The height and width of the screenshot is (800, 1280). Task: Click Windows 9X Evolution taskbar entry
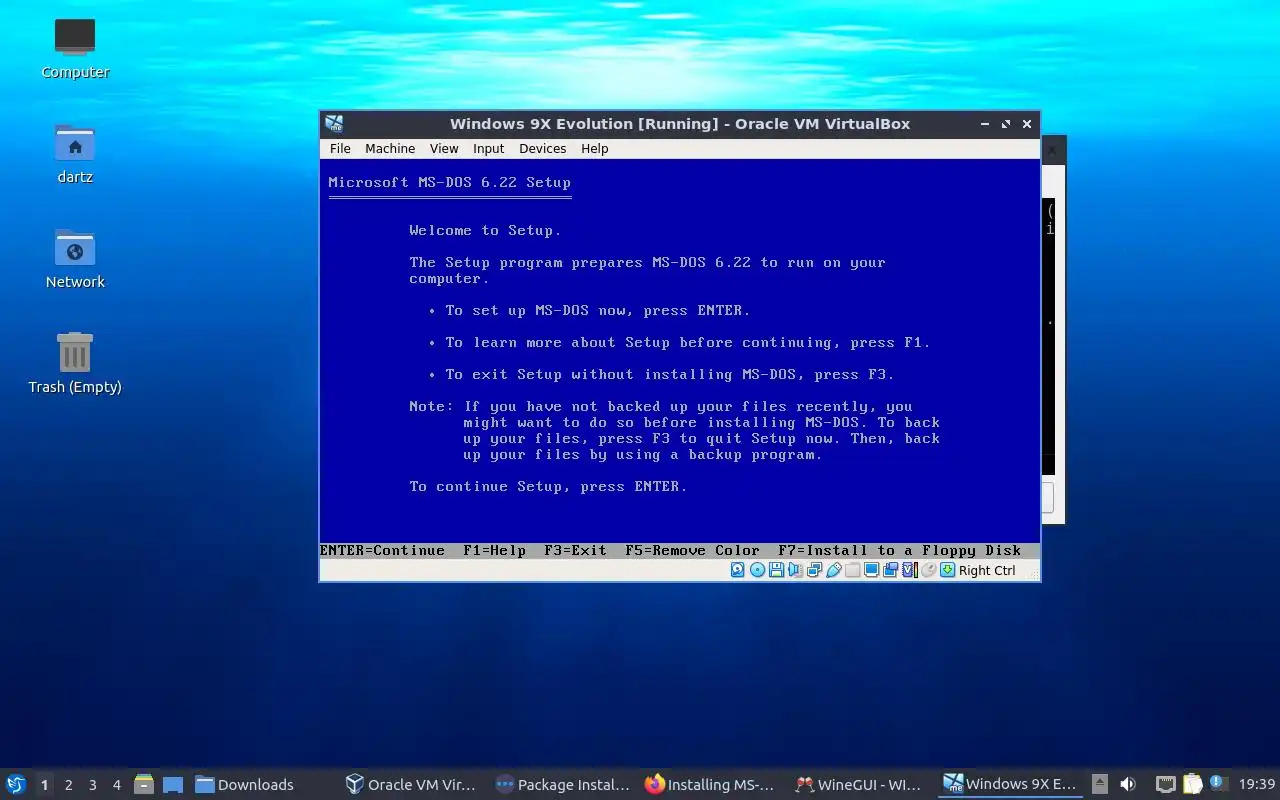click(1010, 785)
